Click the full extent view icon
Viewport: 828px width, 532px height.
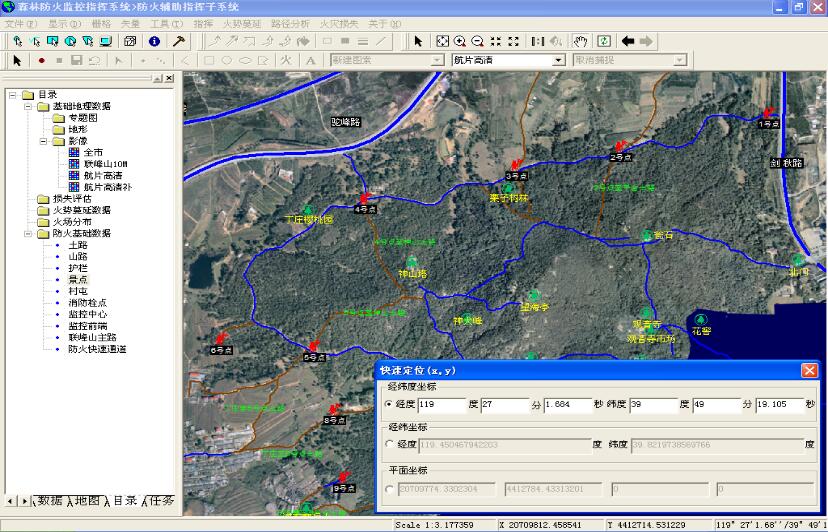(x=442, y=41)
